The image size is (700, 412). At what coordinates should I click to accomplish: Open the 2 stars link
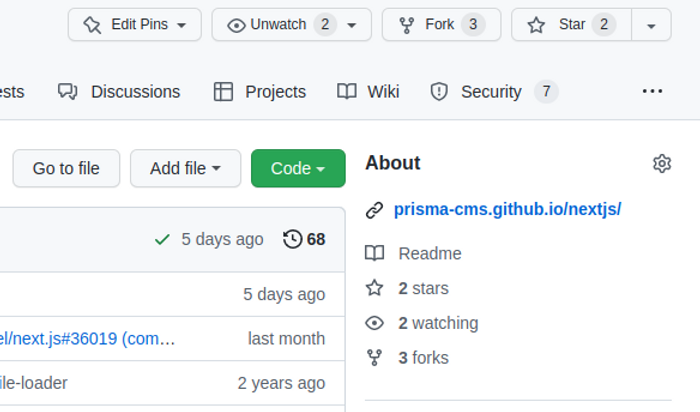pyautogui.click(x=424, y=288)
